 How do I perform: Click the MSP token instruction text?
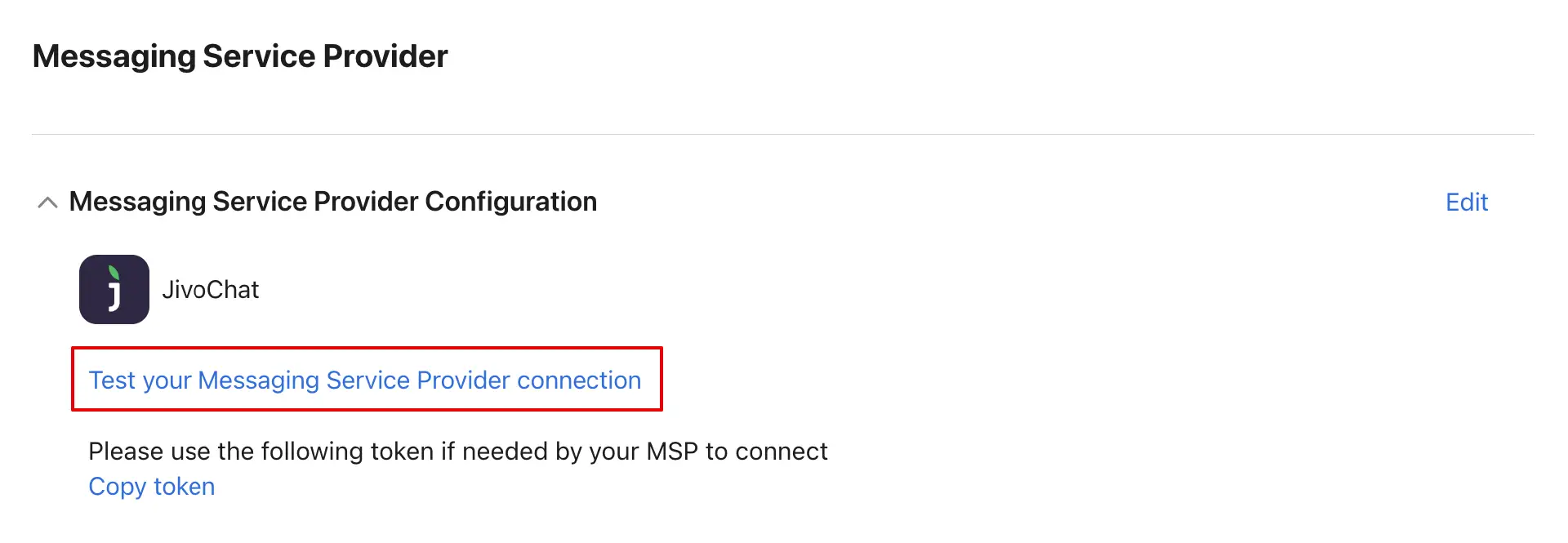(x=457, y=452)
